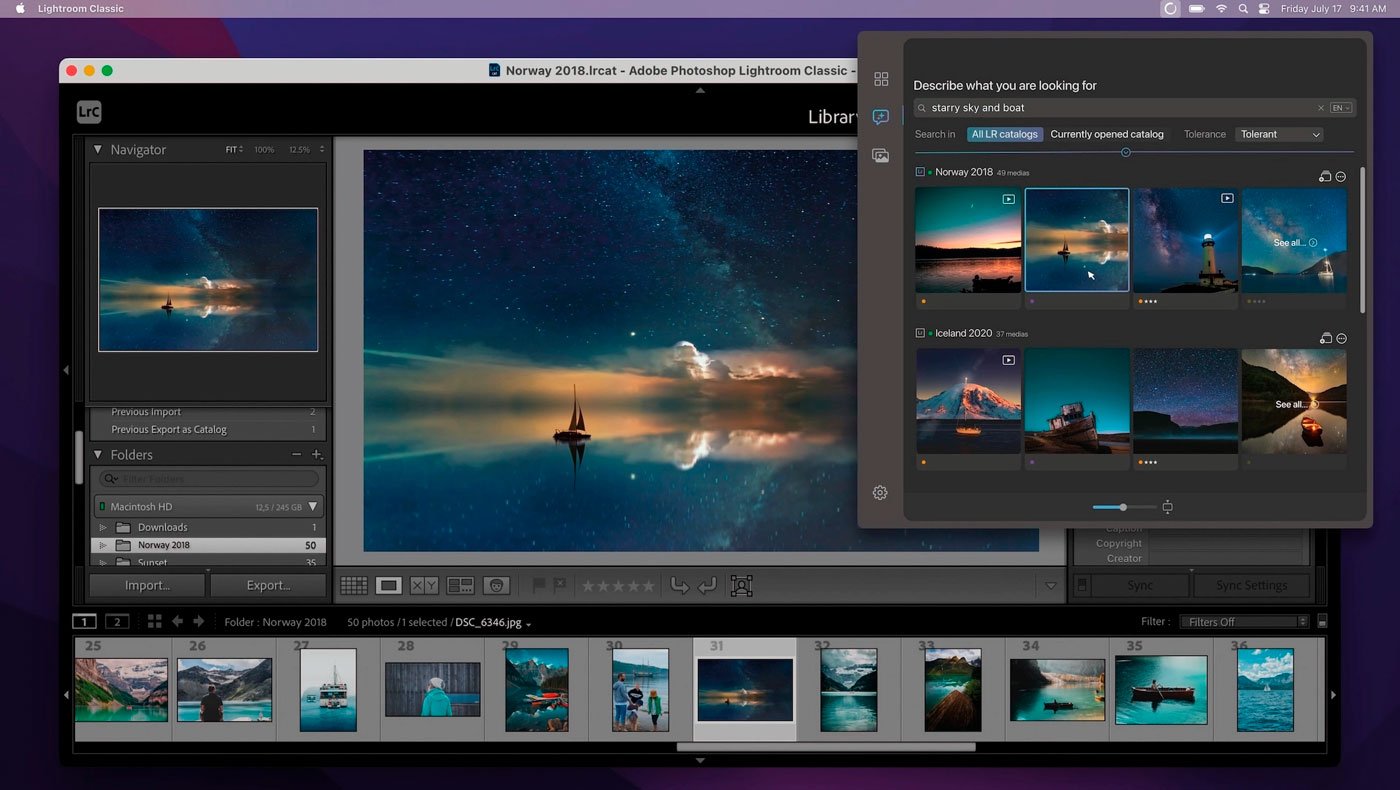Open Lightroom Classic menu in menu bar
Viewport: 1400px width, 790px height.
click(80, 9)
